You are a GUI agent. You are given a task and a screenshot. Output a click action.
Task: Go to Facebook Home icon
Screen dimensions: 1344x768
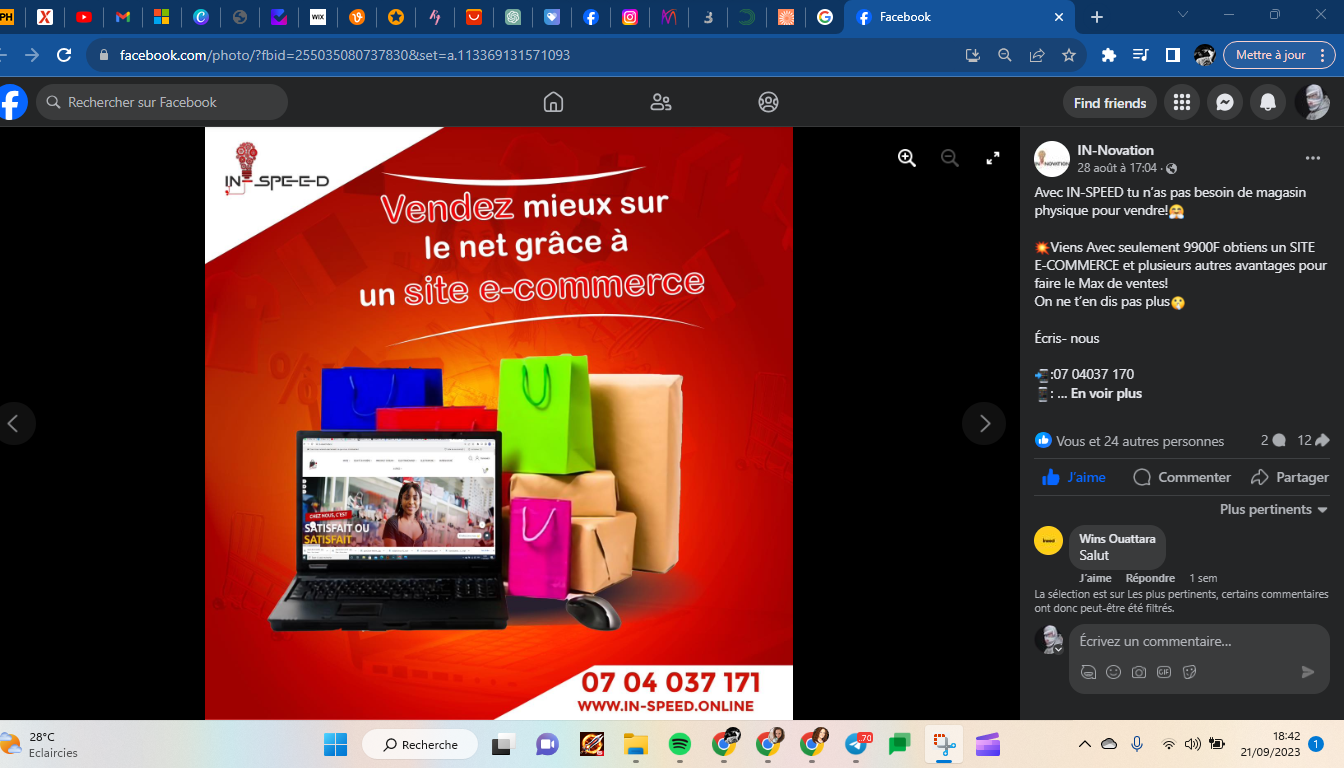point(553,102)
